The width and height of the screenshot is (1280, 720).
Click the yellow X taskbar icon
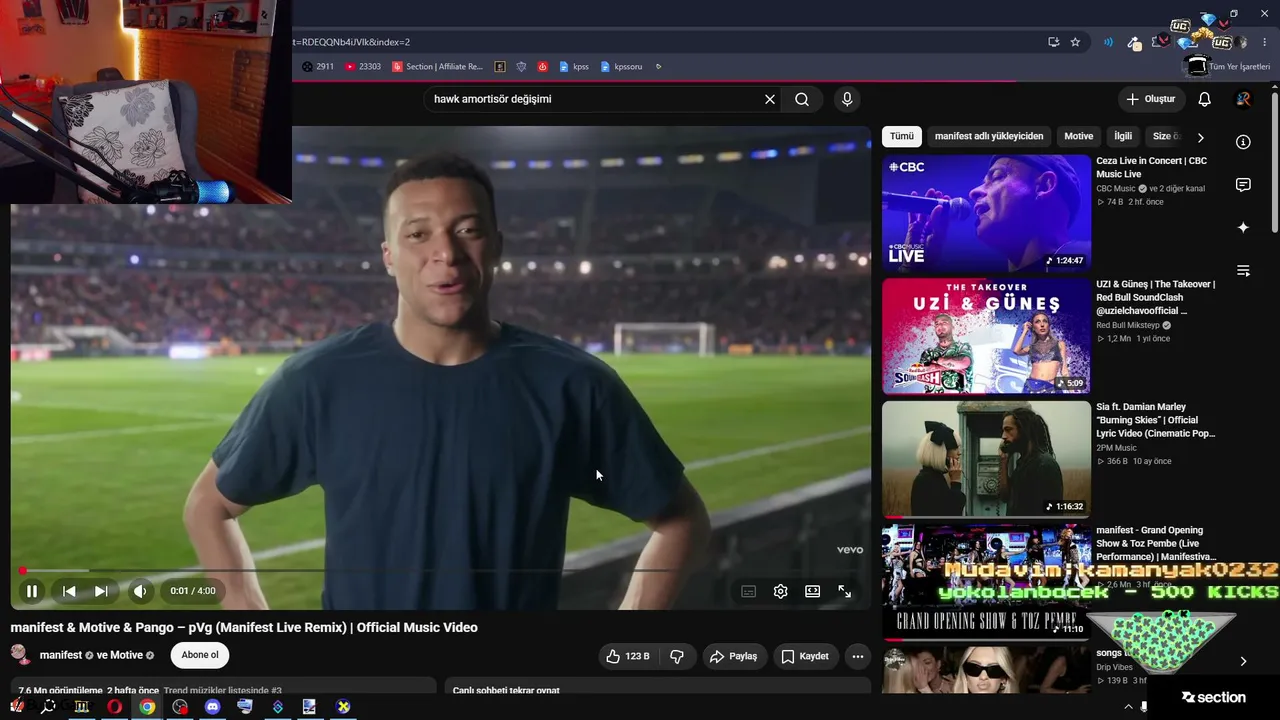[x=343, y=707]
